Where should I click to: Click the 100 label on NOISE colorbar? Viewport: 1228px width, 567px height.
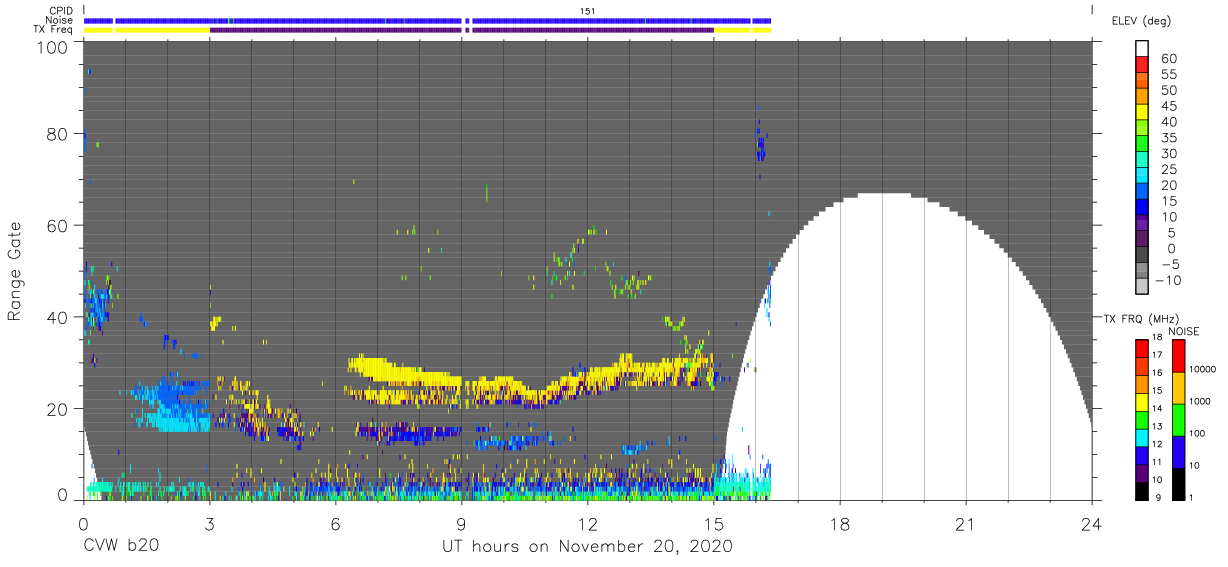point(1198,433)
